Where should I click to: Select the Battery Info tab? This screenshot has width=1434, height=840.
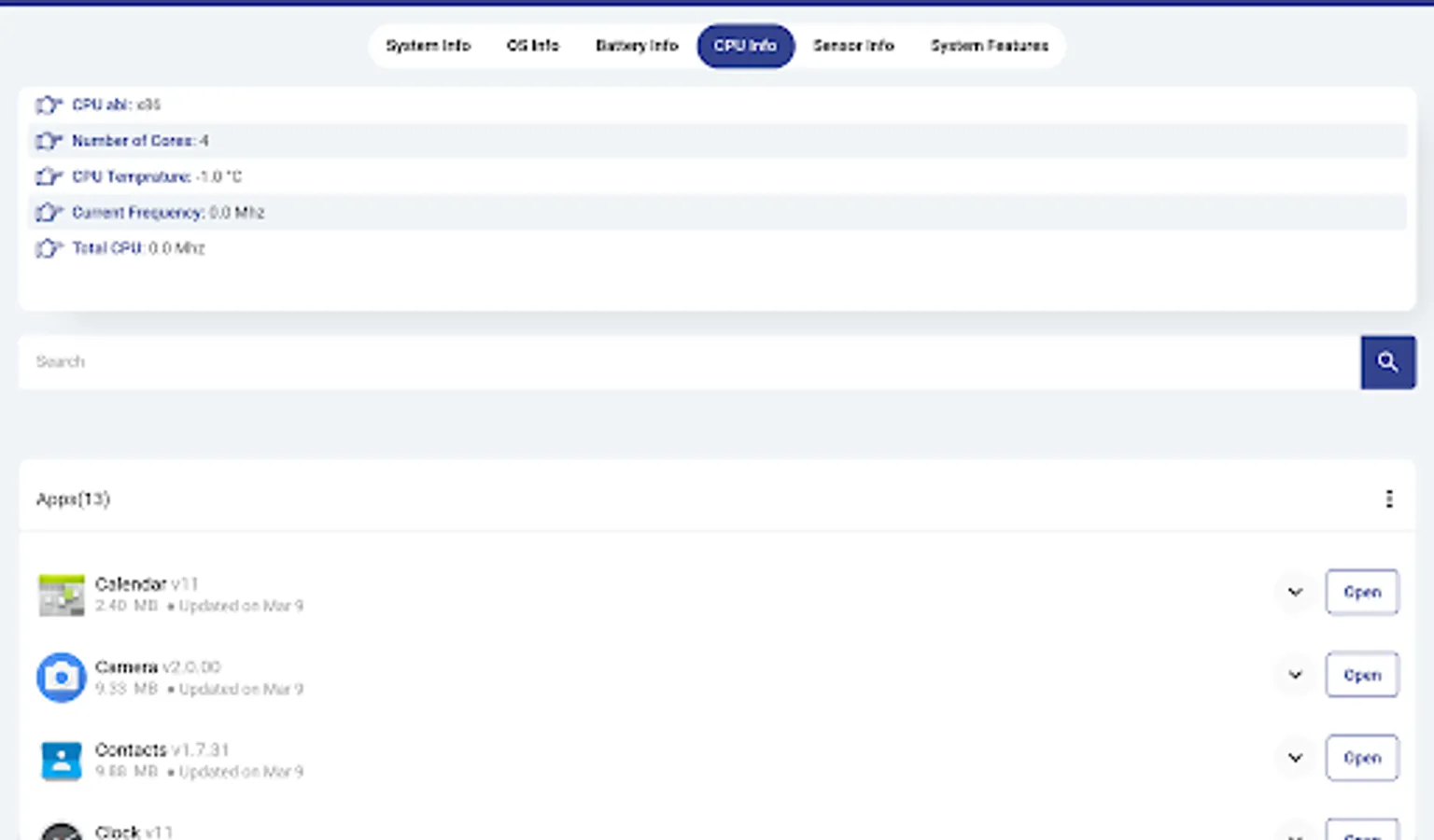pos(636,45)
